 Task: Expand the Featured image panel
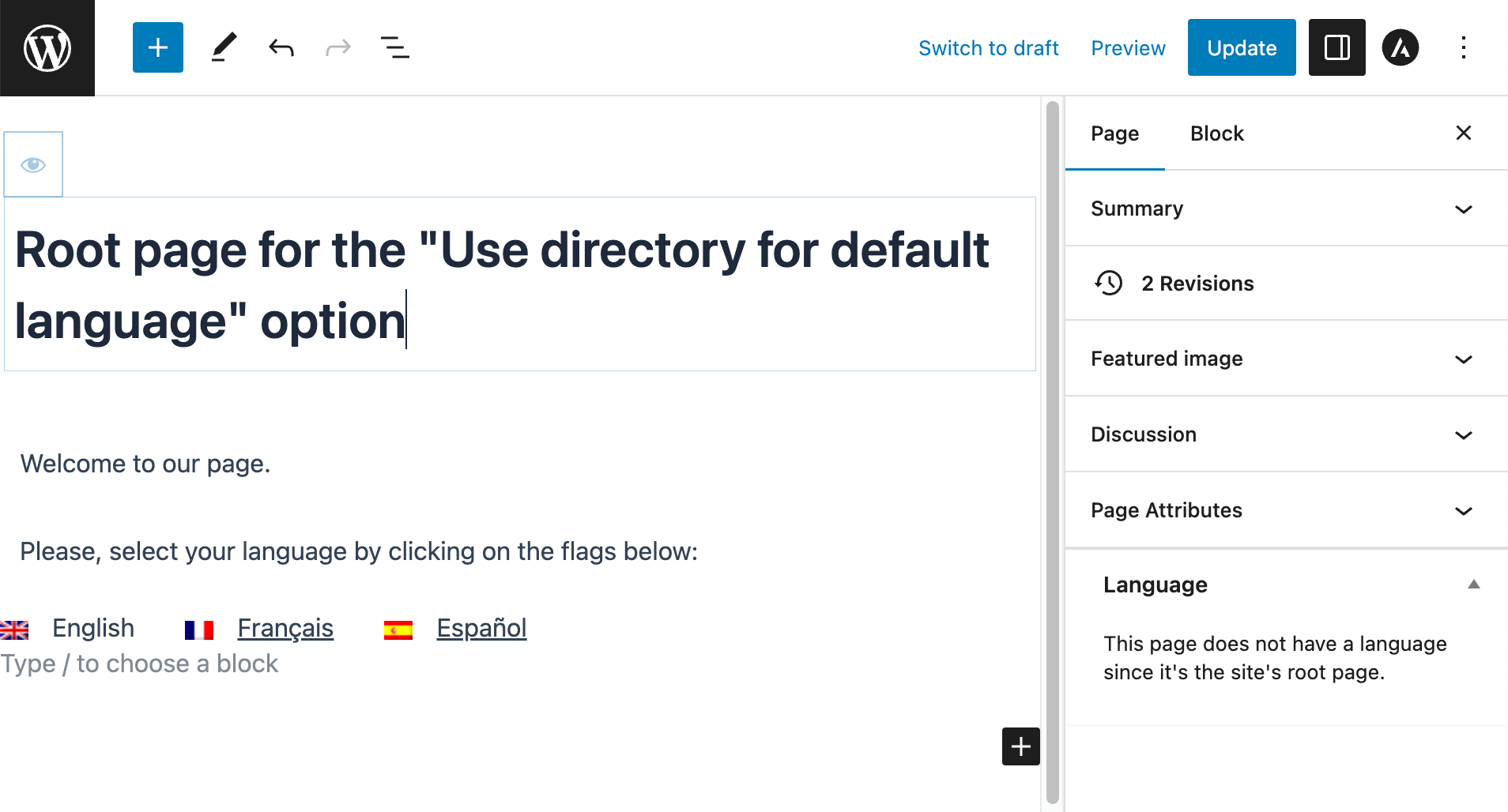[1286, 359]
